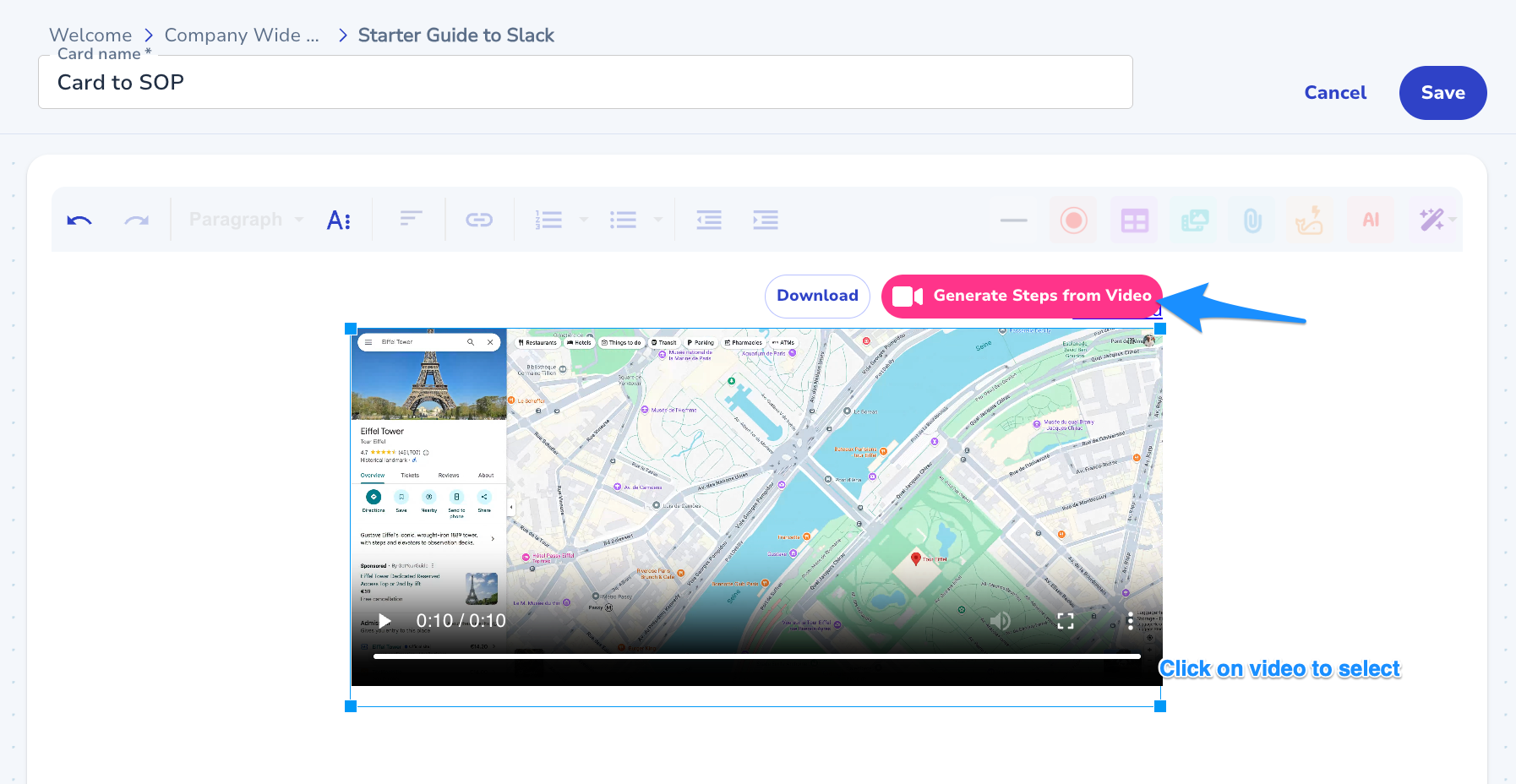Enter video fullscreen mode
The image size is (1516, 784).
[1066, 621]
